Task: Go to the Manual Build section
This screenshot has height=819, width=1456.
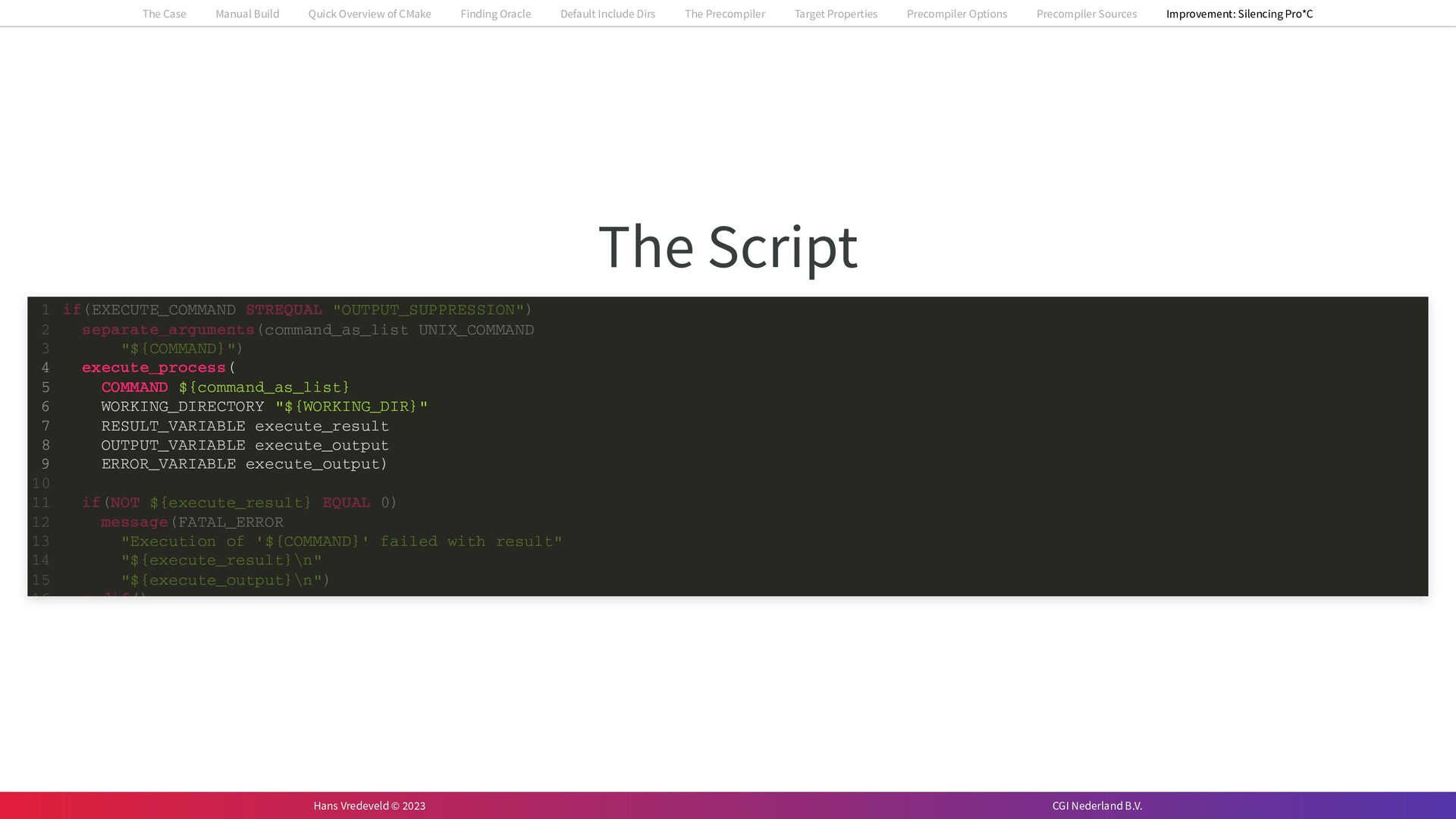Action: [x=247, y=14]
